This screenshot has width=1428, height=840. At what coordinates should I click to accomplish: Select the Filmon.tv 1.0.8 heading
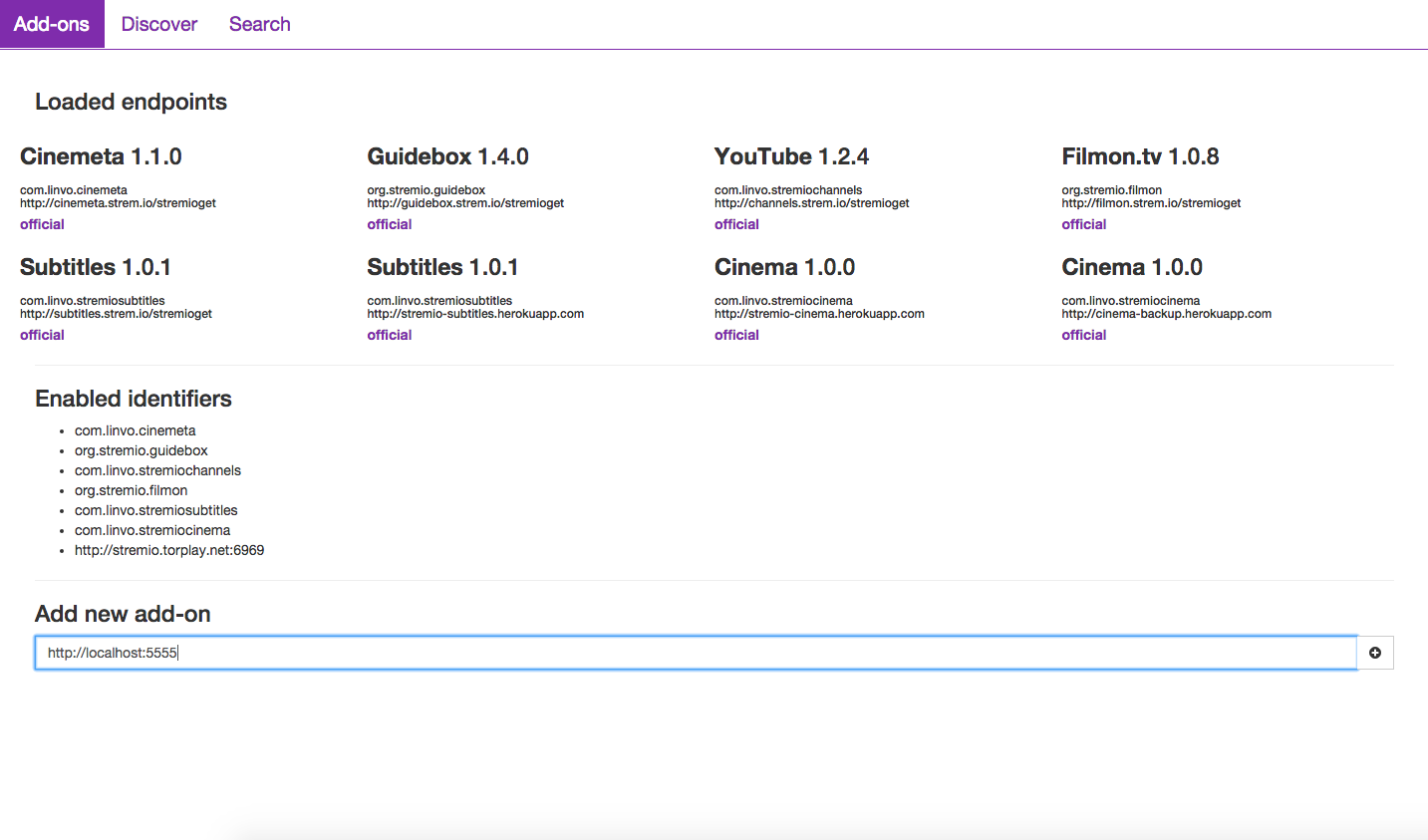point(1140,156)
